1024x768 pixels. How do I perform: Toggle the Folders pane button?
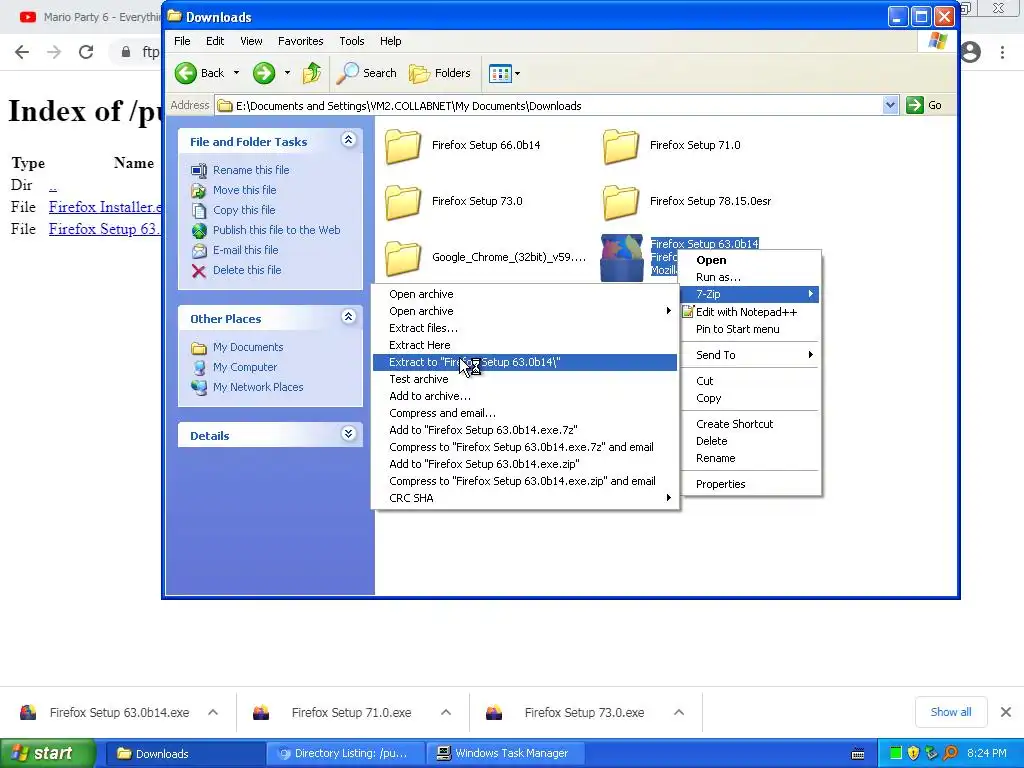click(440, 73)
